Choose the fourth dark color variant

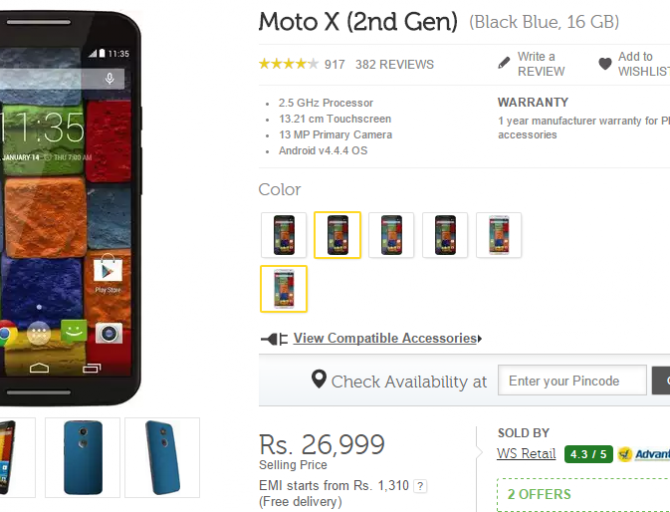[x=445, y=235]
